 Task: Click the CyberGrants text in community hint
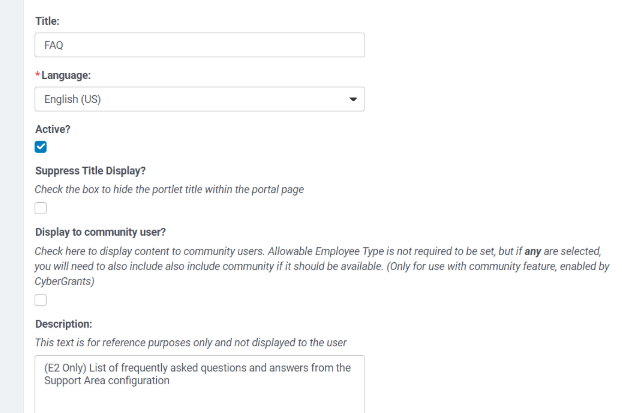point(64,281)
